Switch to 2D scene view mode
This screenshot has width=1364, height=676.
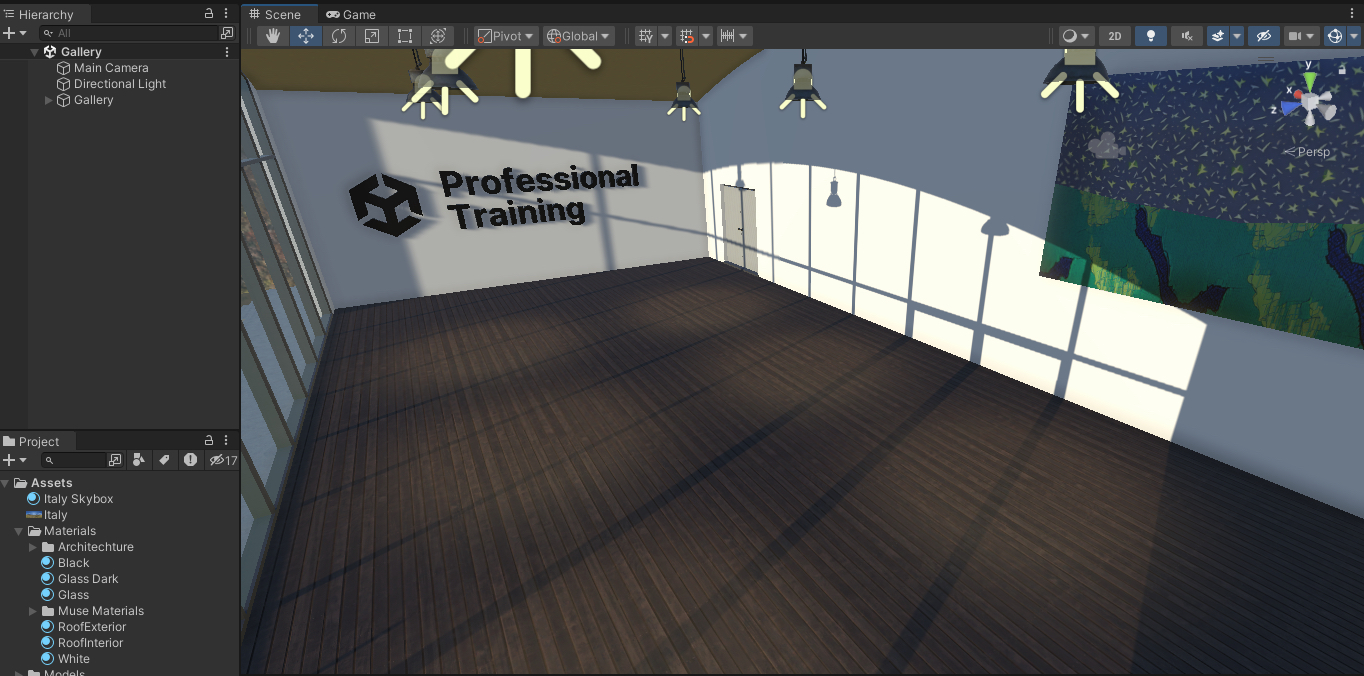click(x=1115, y=35)
